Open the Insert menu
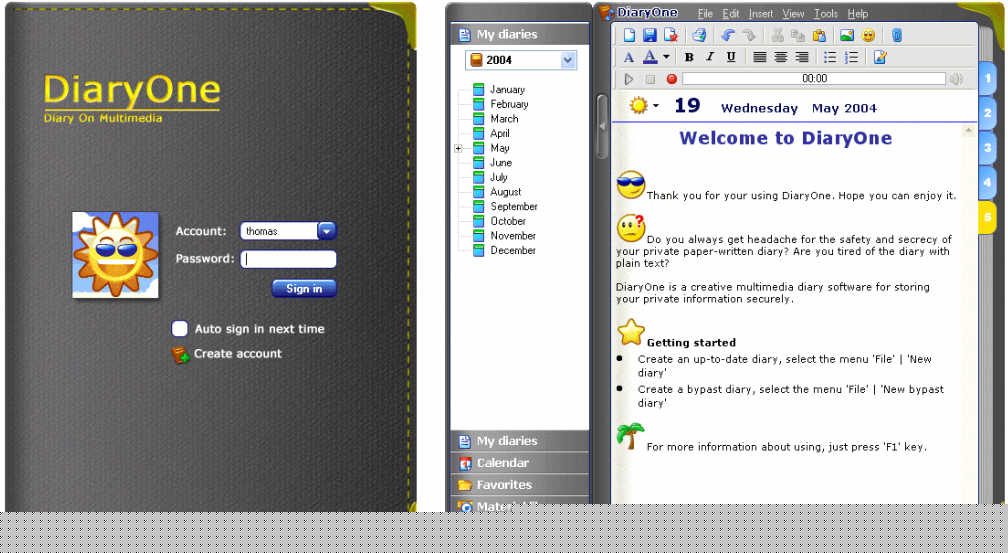Screen dimensions: 1008x553 tap(761, 14)
